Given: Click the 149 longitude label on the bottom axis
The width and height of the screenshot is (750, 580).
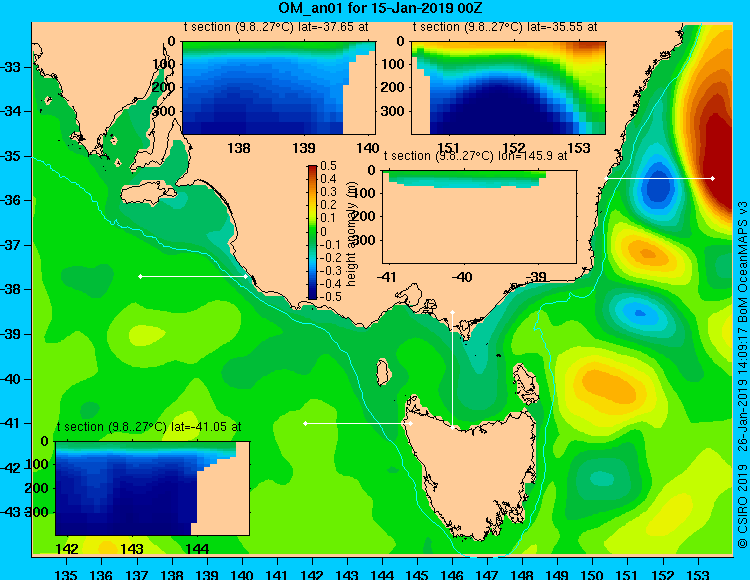Looking at the screenshot, I should (x=558, y=574).
